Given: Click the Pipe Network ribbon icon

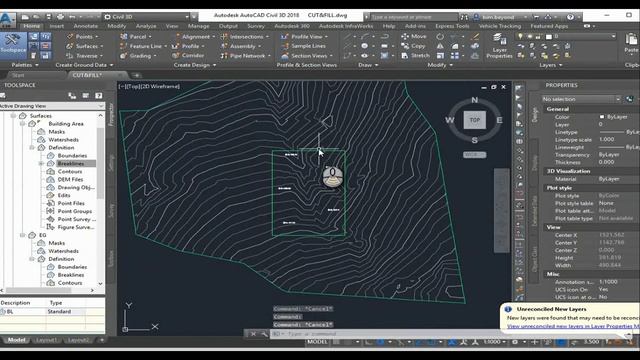Looking at the screenshot, I should point(224,56).
